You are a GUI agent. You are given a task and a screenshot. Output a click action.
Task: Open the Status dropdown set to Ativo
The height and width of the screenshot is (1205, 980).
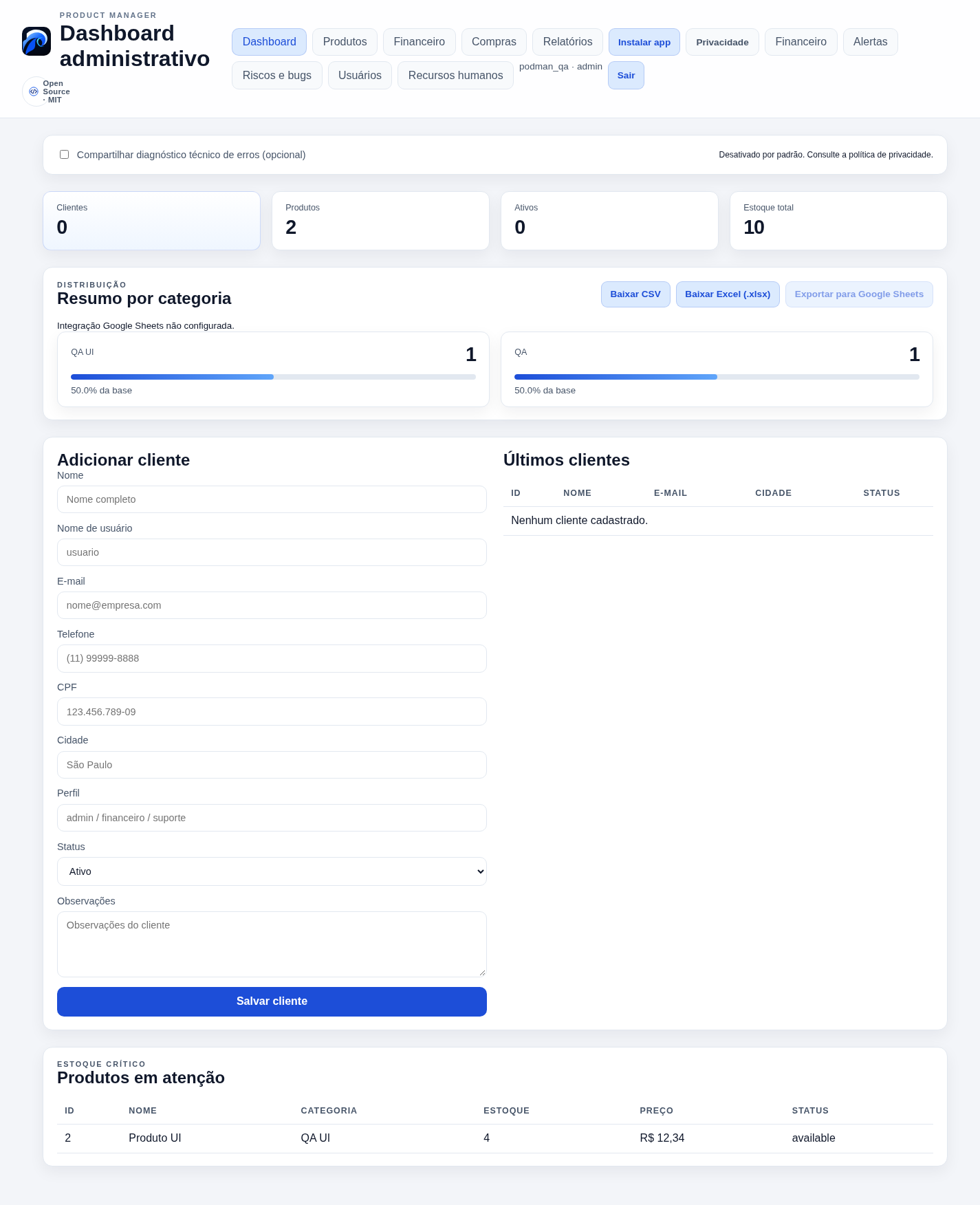[272, 871]
